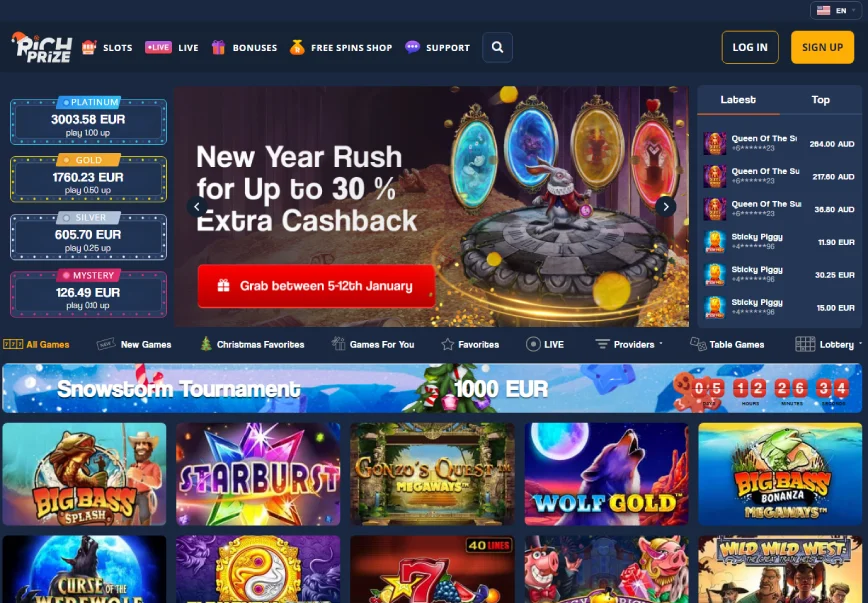Viewport: 868px width, 603px height.
Task: Click the Platinum jackpot panel
Action: [89, 121]
